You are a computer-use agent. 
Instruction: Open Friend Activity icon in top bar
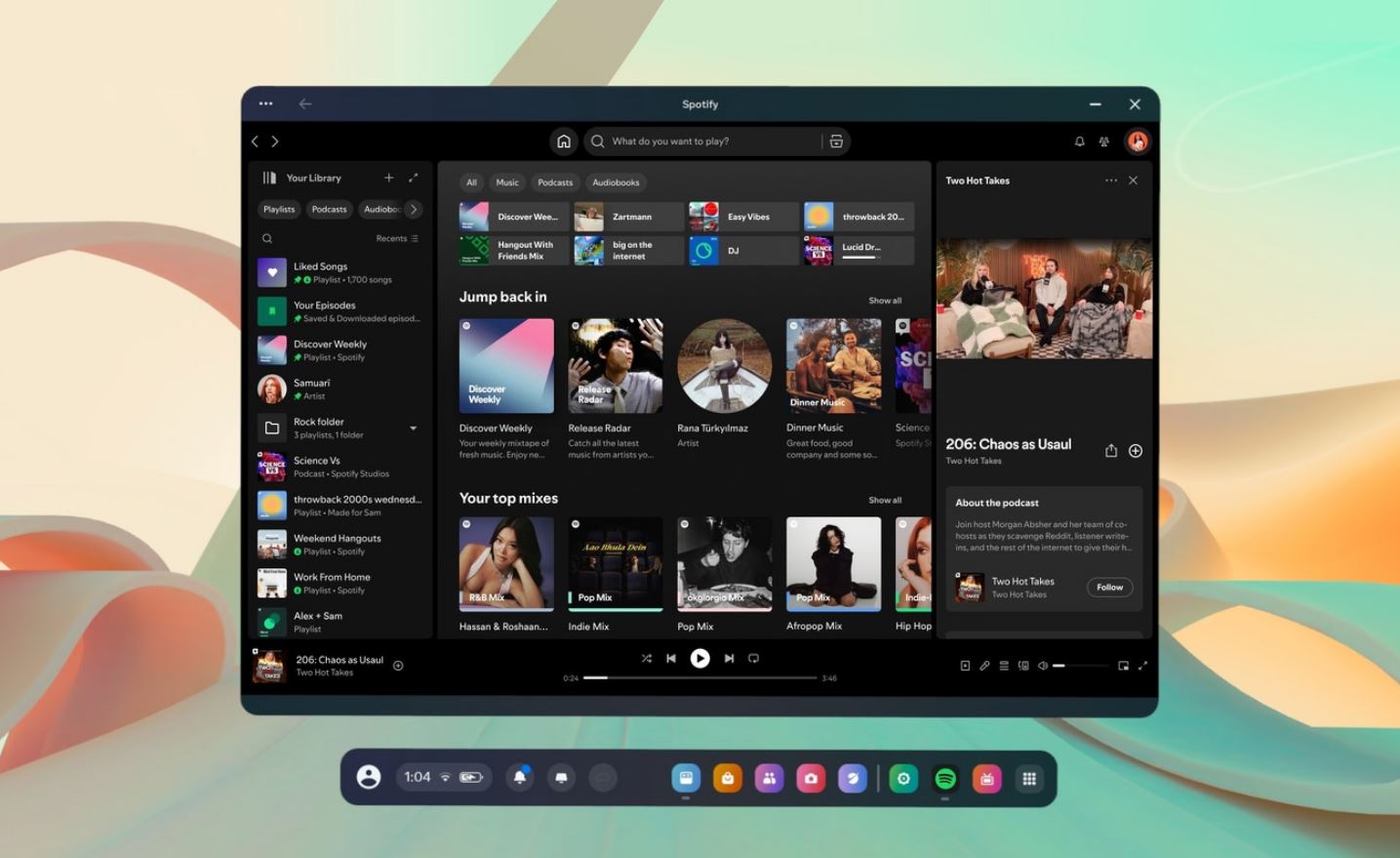point(1104,142)
